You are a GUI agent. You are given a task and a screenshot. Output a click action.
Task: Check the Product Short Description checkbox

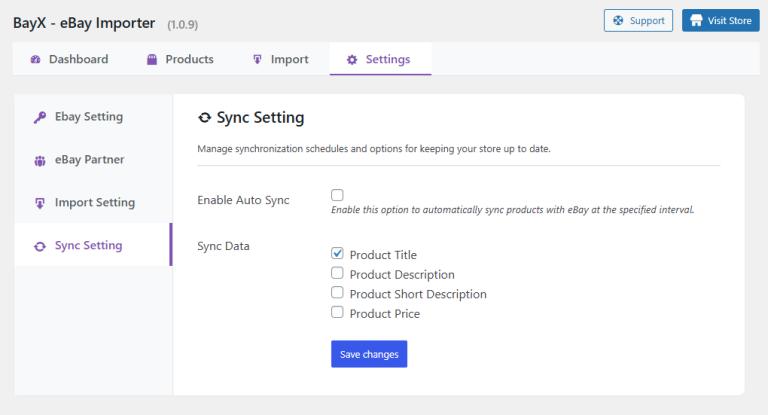tap(337, 293)
